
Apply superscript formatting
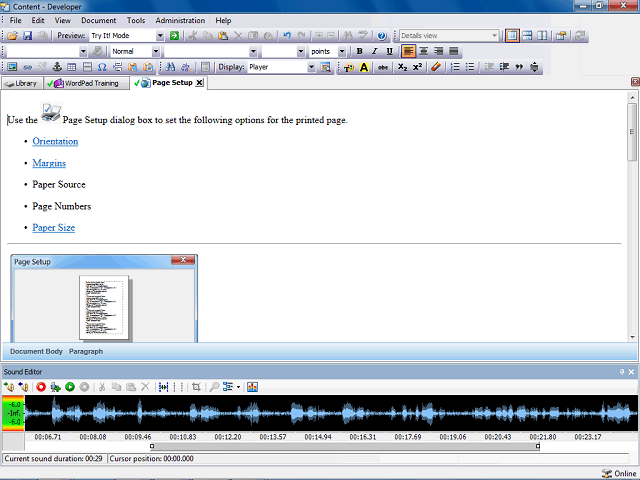pos(417,67)
